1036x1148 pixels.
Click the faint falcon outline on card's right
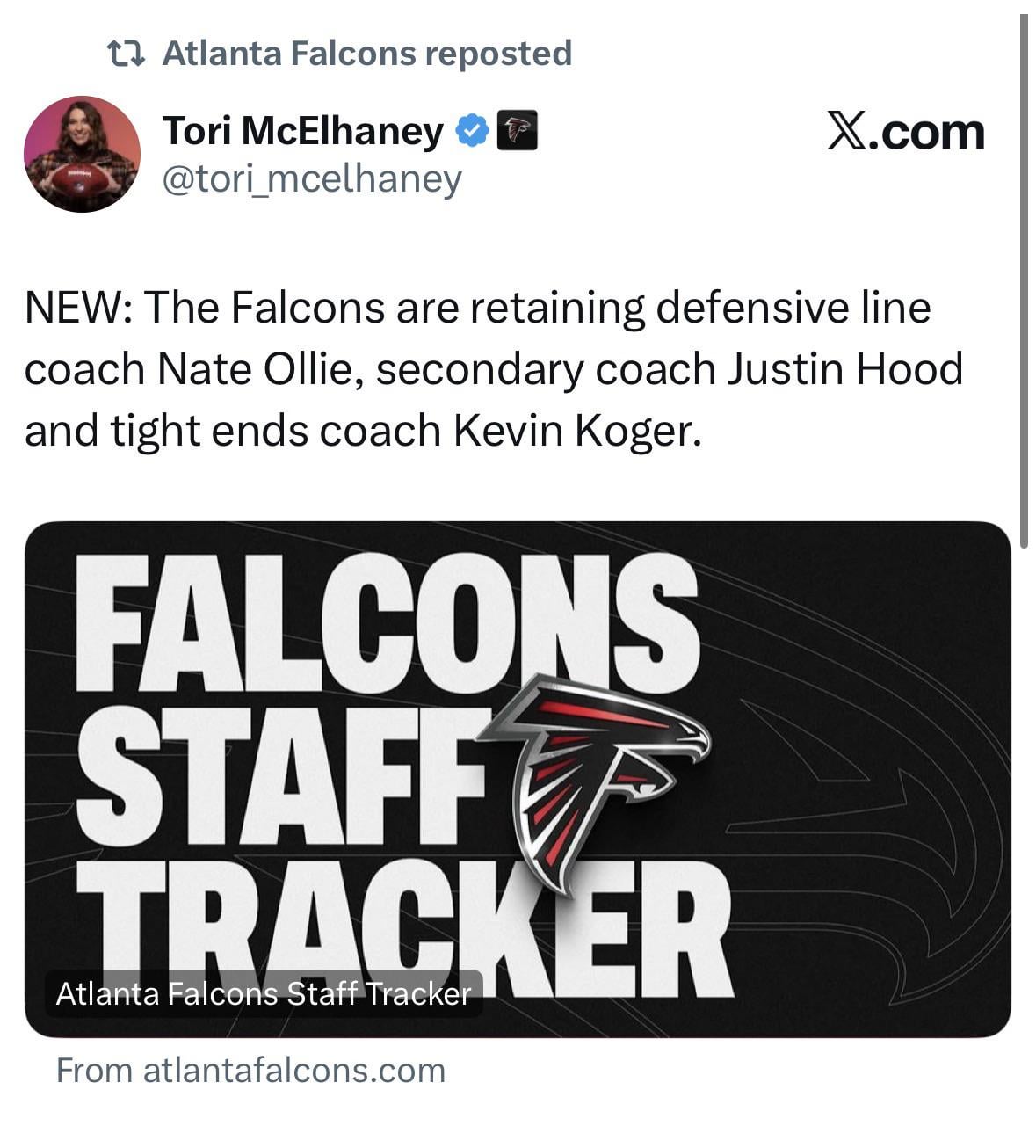coord(879,791)
